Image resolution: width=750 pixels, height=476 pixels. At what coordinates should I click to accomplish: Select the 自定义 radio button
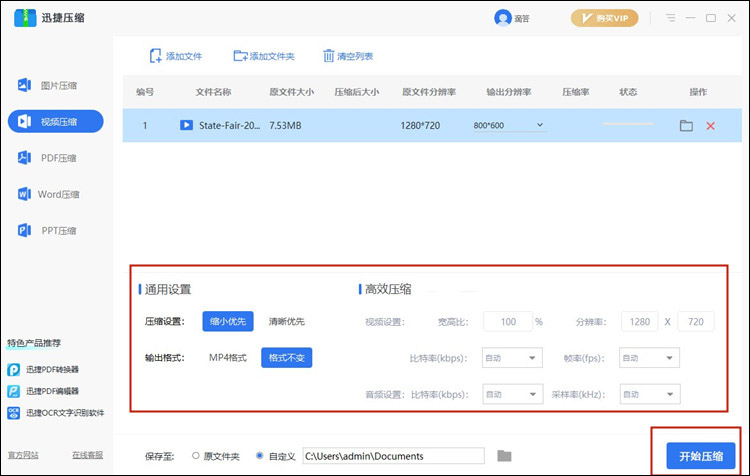pyautogui.click(x=259, y=455)
